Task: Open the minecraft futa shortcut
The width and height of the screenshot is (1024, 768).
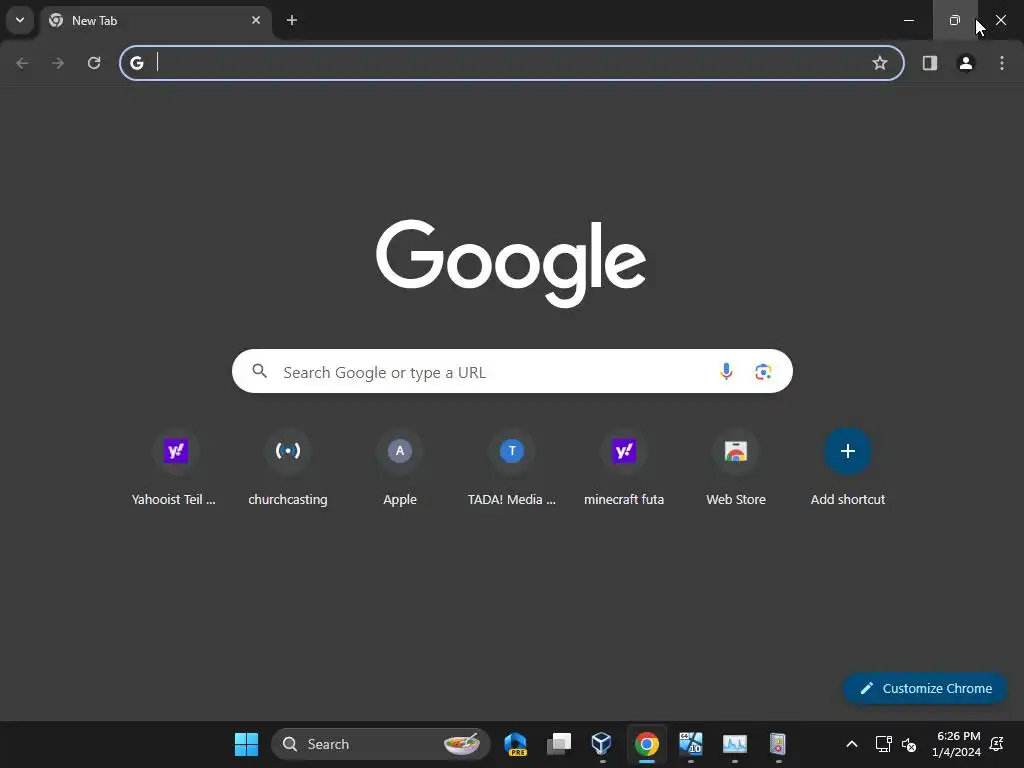Action: pyautogui.click(x=624, y=469)
